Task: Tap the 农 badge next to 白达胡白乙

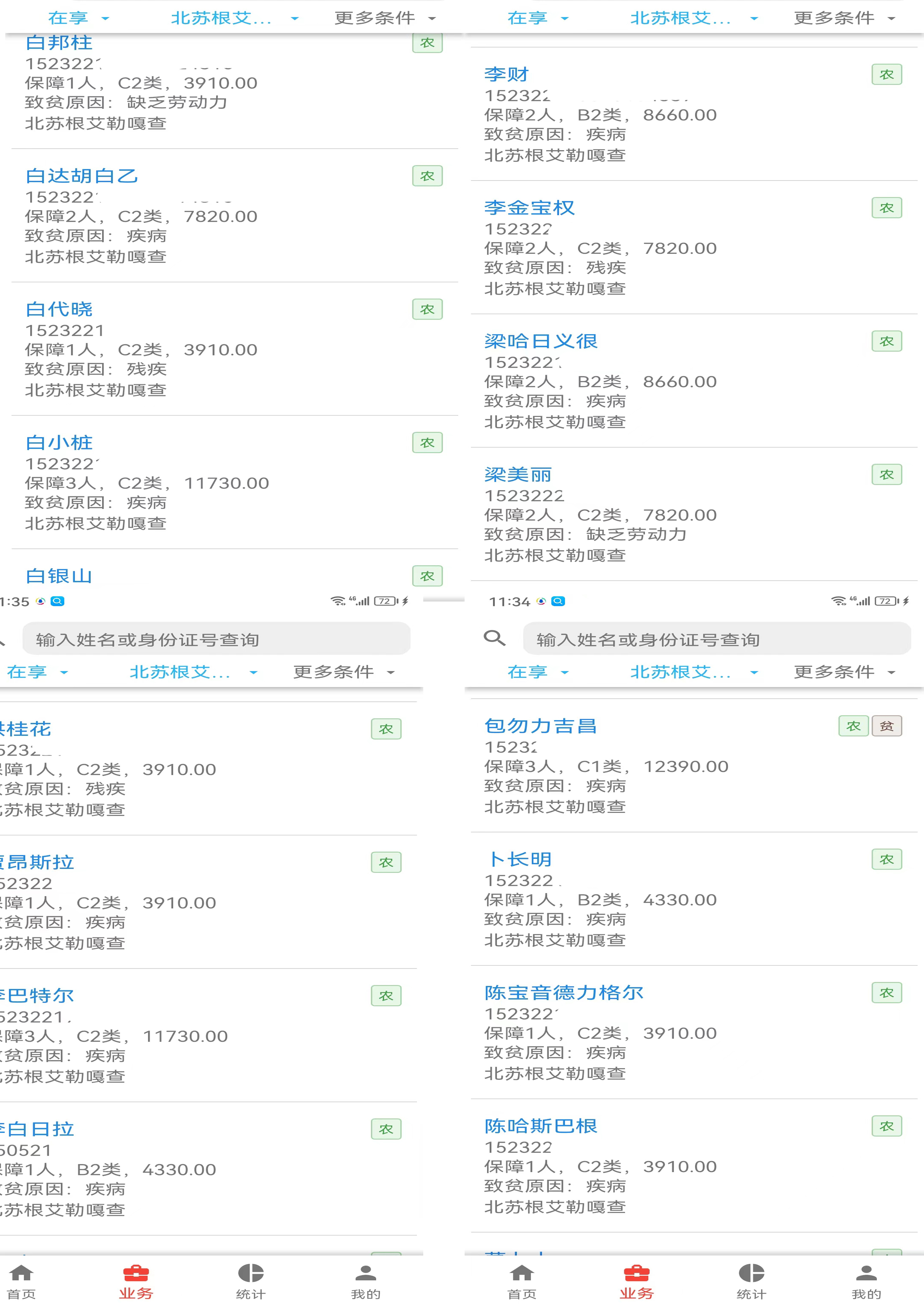Action: (x=427, y=176)
